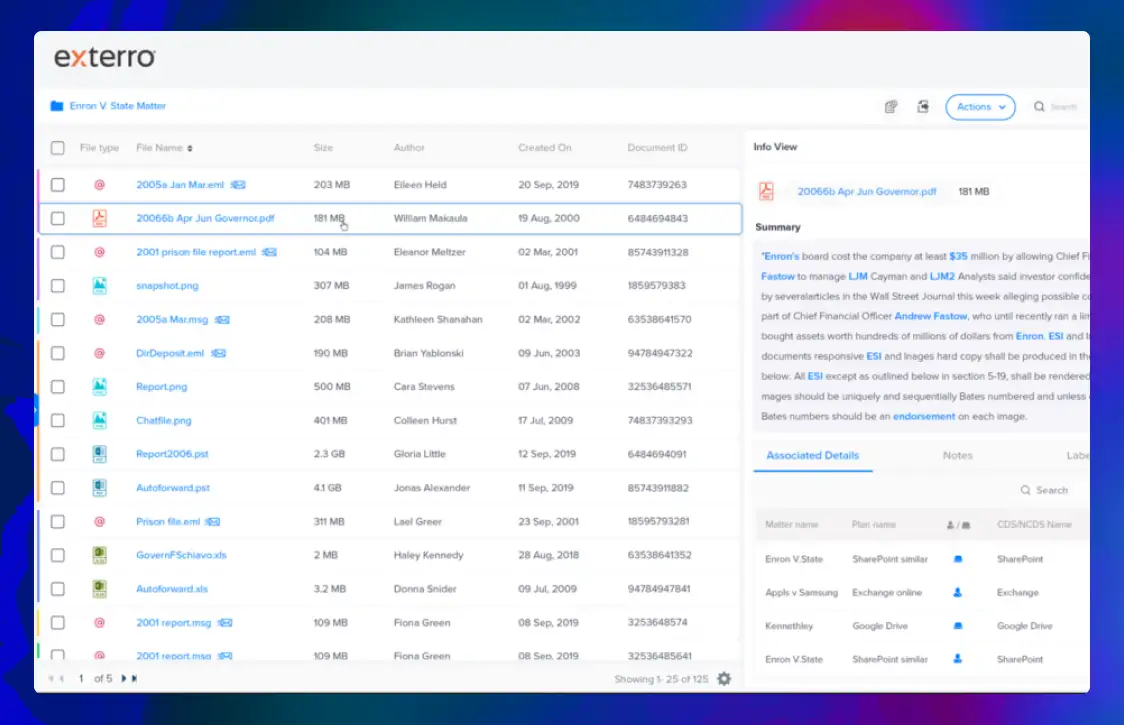Go to the next page arrow

click(x=123, y=678)
